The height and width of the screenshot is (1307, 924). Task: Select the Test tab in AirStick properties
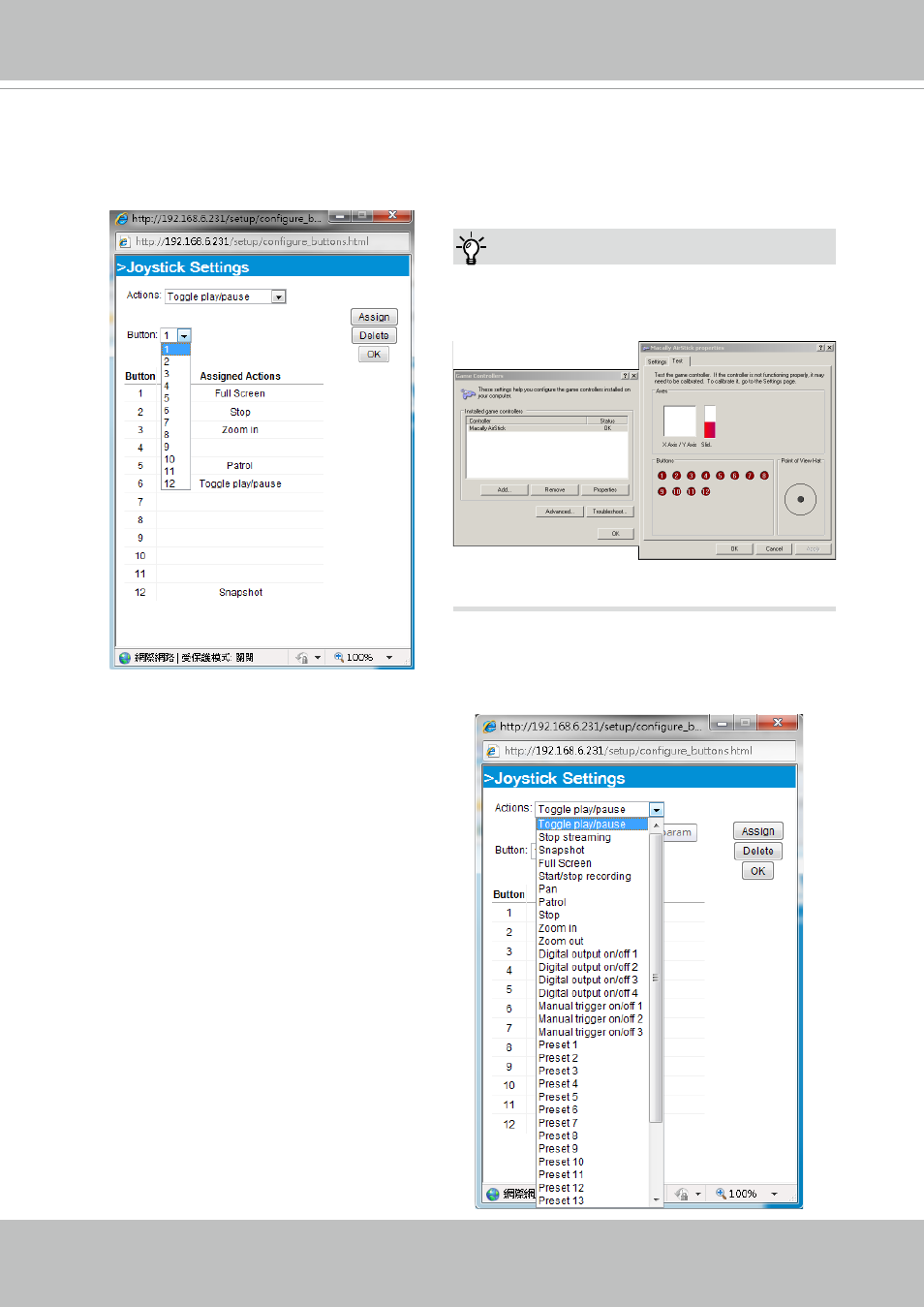[x=678, y=360]
